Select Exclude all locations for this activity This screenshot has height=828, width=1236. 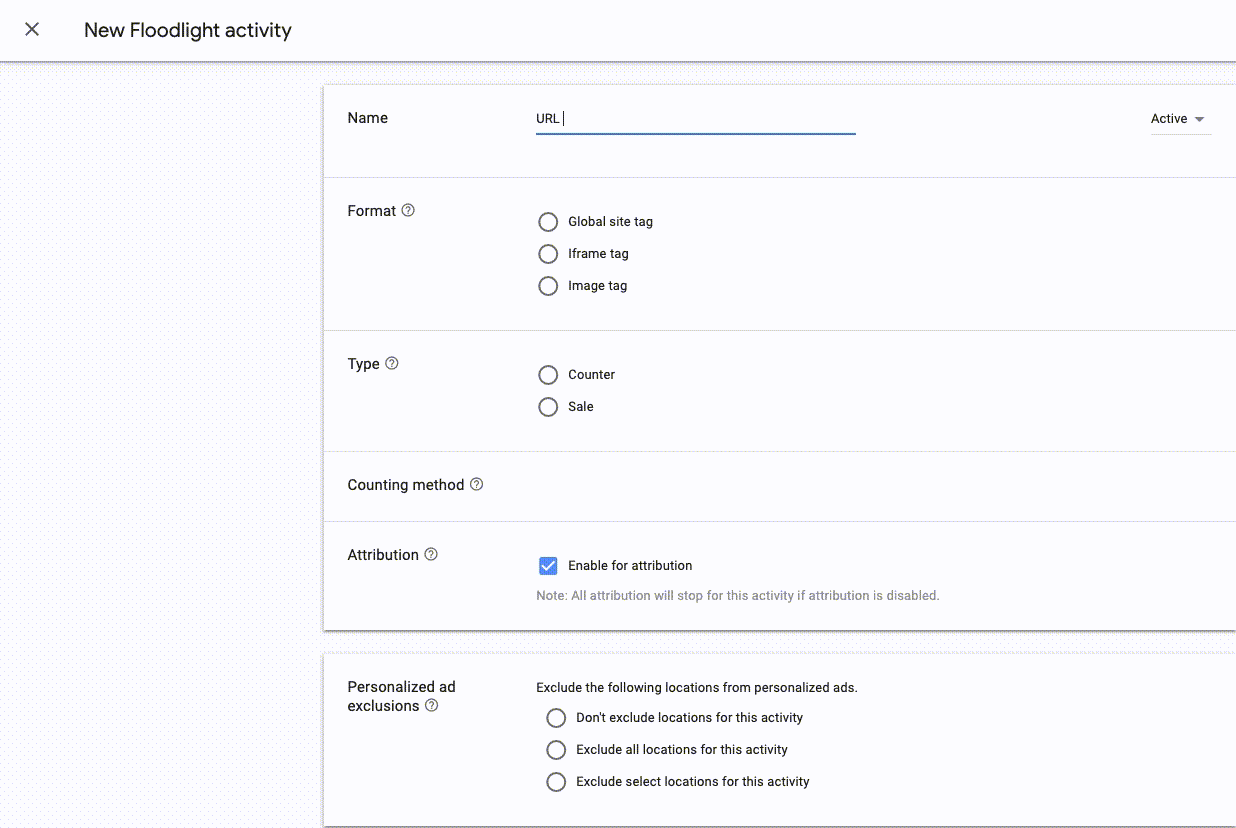click(556, 750)
